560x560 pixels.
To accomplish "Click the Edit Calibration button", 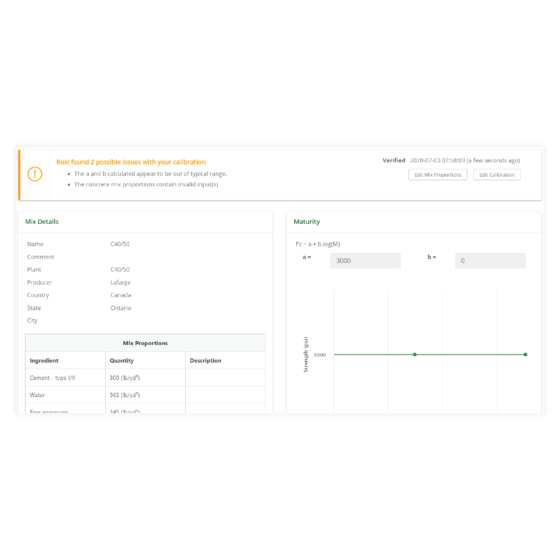I will (x=497, y=175).
